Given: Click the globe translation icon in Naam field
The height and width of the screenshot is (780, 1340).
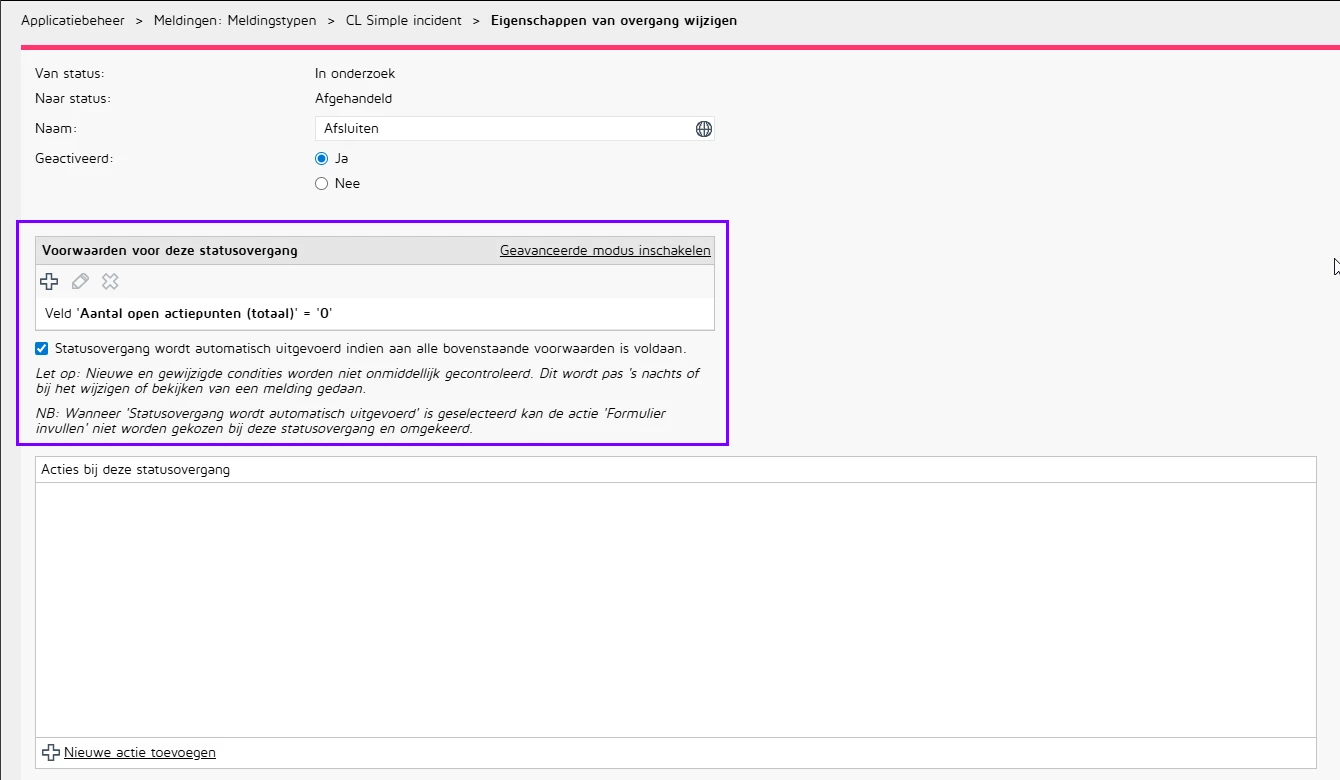Looking at the screenshot, I should tap(703, 129).
